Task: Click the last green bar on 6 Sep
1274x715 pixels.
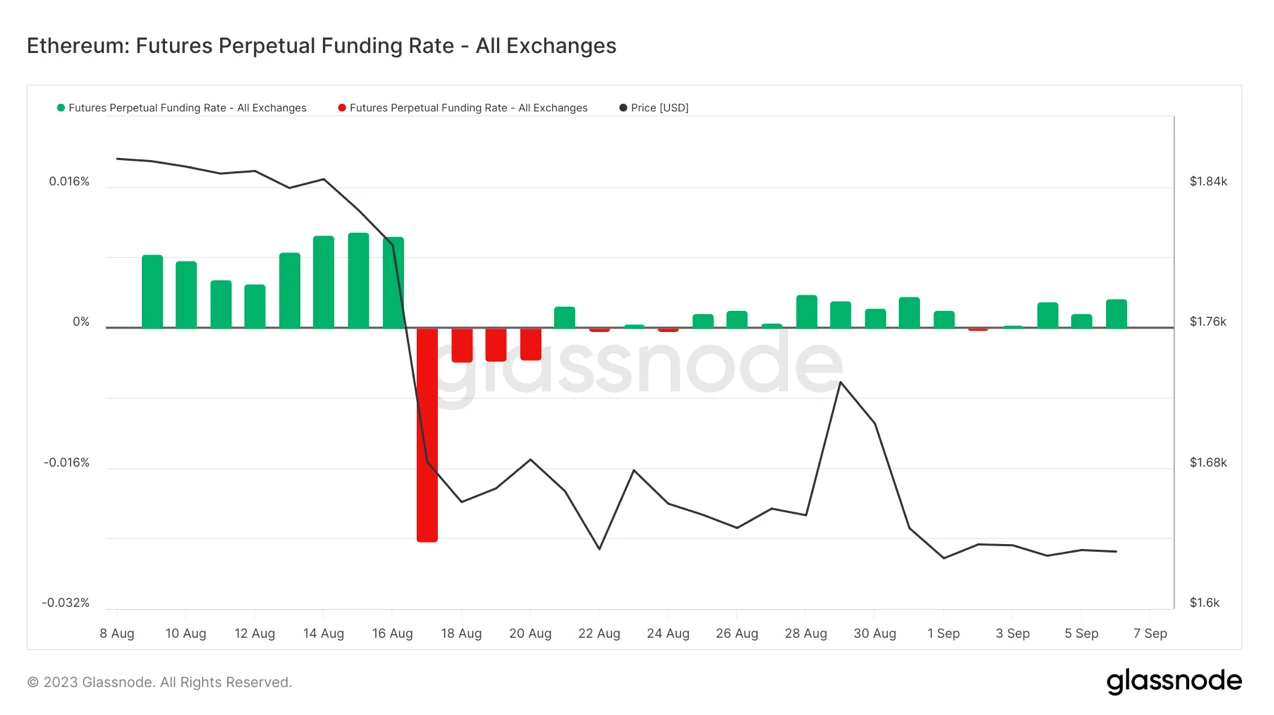Action: [x=1116, y=313]
